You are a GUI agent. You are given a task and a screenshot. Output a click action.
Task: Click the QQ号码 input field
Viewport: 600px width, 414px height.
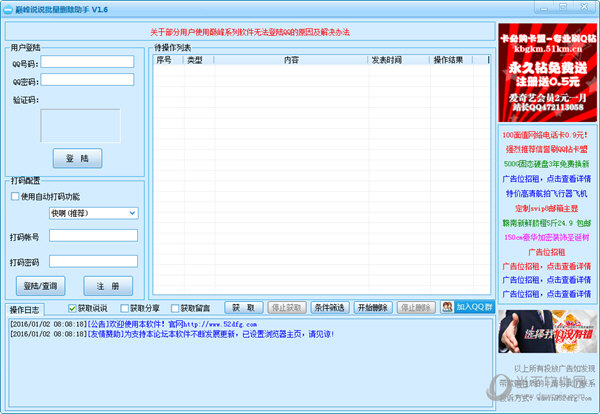click(x=87, y=61)
